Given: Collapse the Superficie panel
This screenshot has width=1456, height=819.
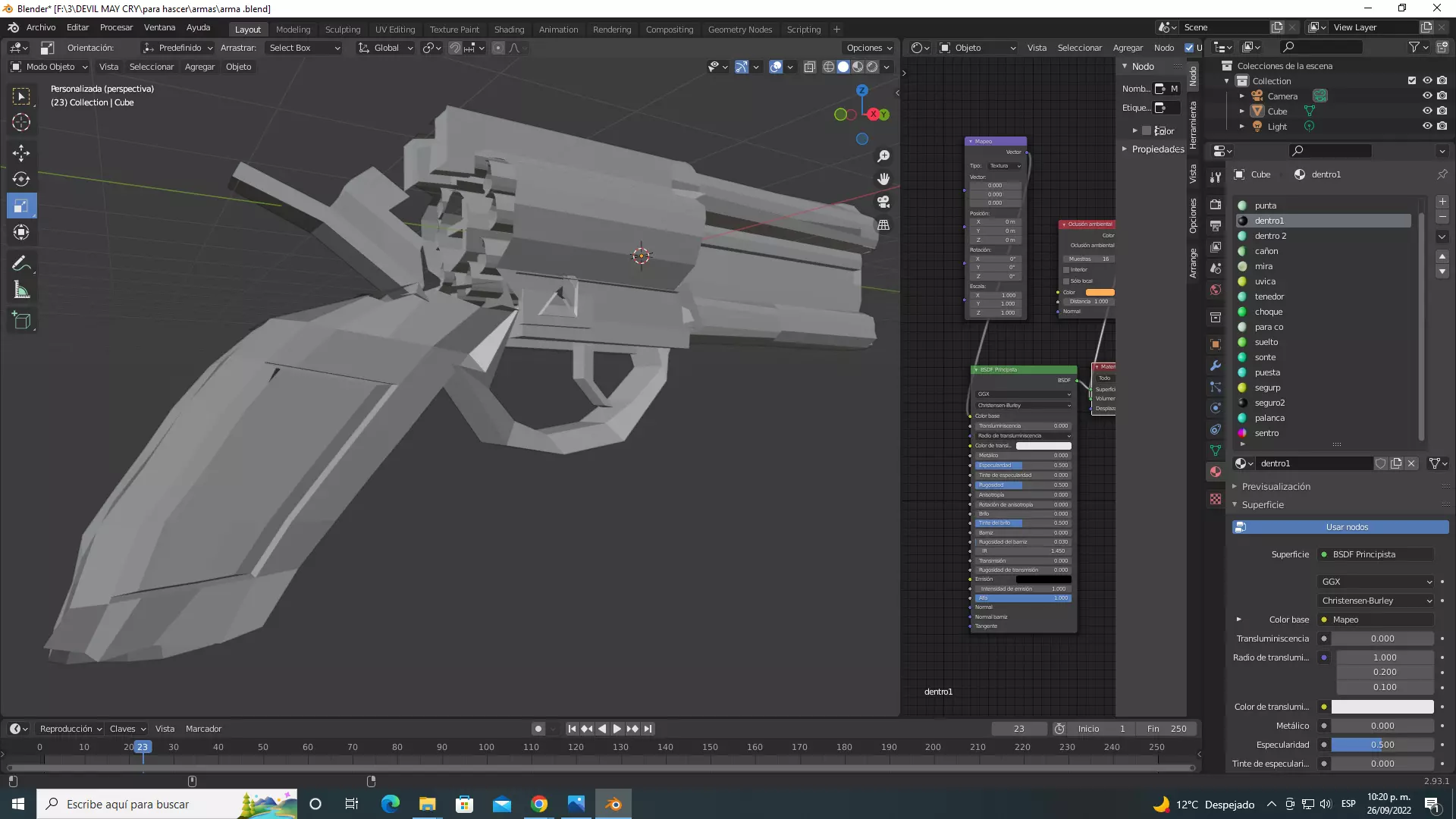Looking at the screenshot, I should pos(1263,505).
